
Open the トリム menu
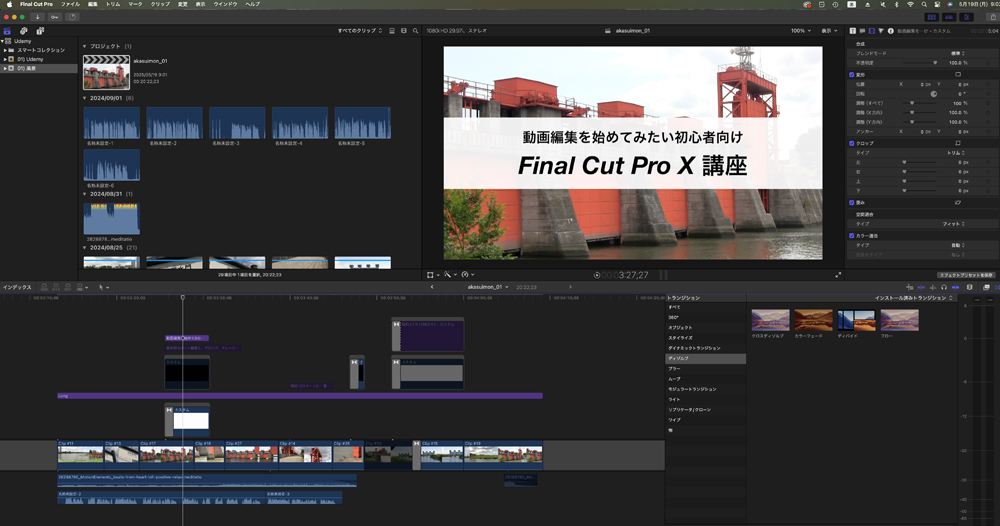113,4
